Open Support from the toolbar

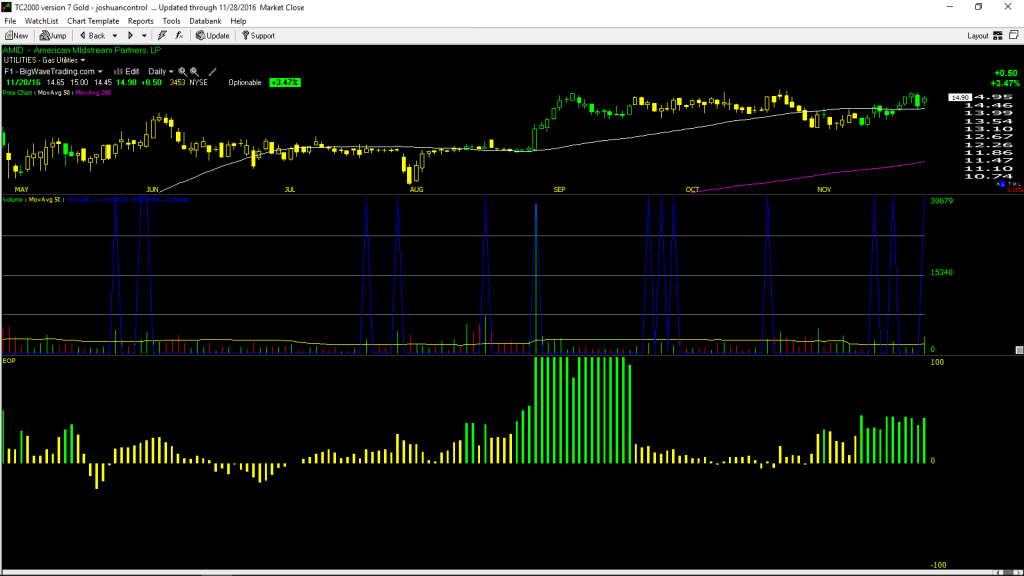coord(259,36)
